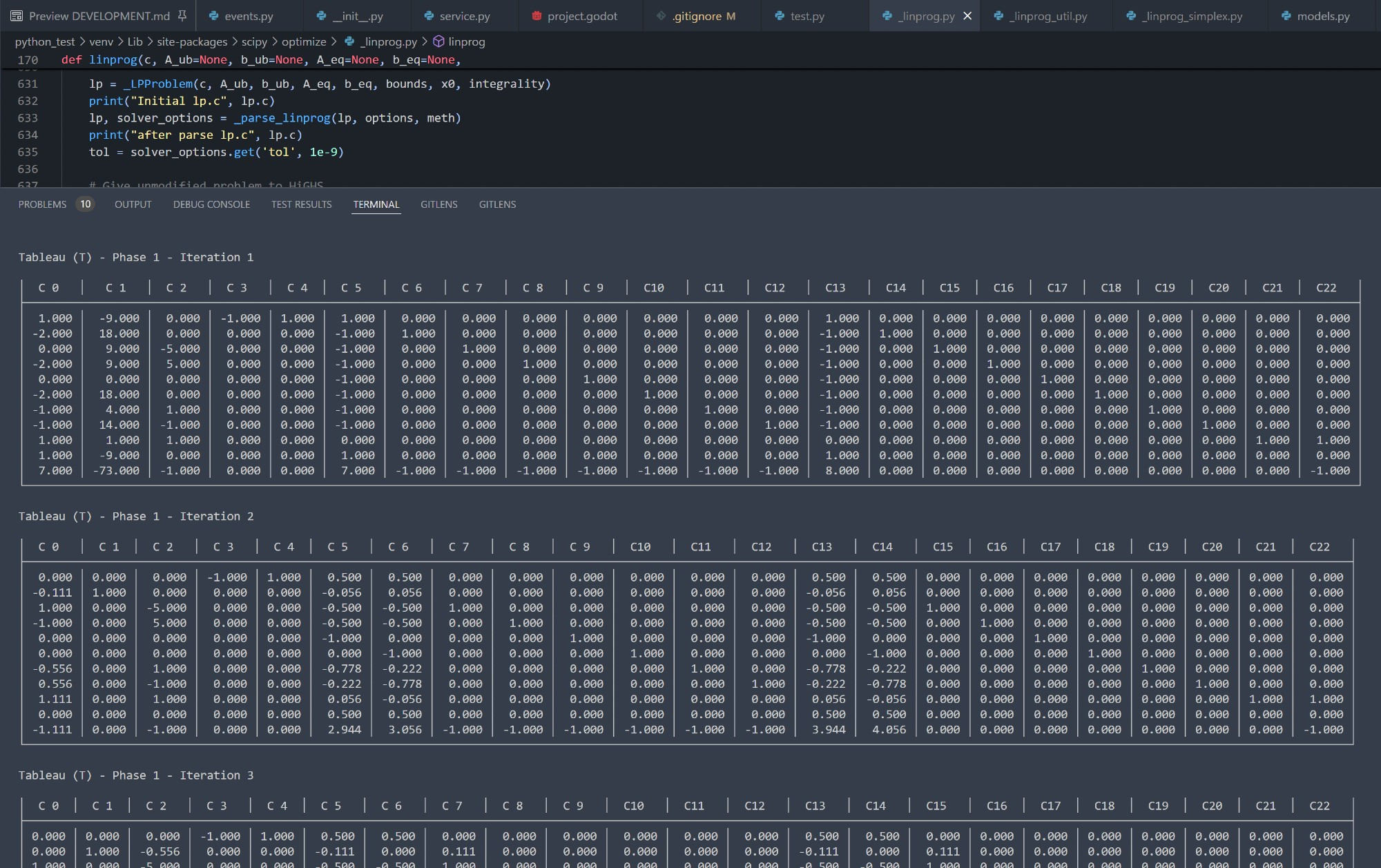Click the problems count badge 10
Image resolution: width=1381 pixels, height=868 pixels.
coord(85,204)
